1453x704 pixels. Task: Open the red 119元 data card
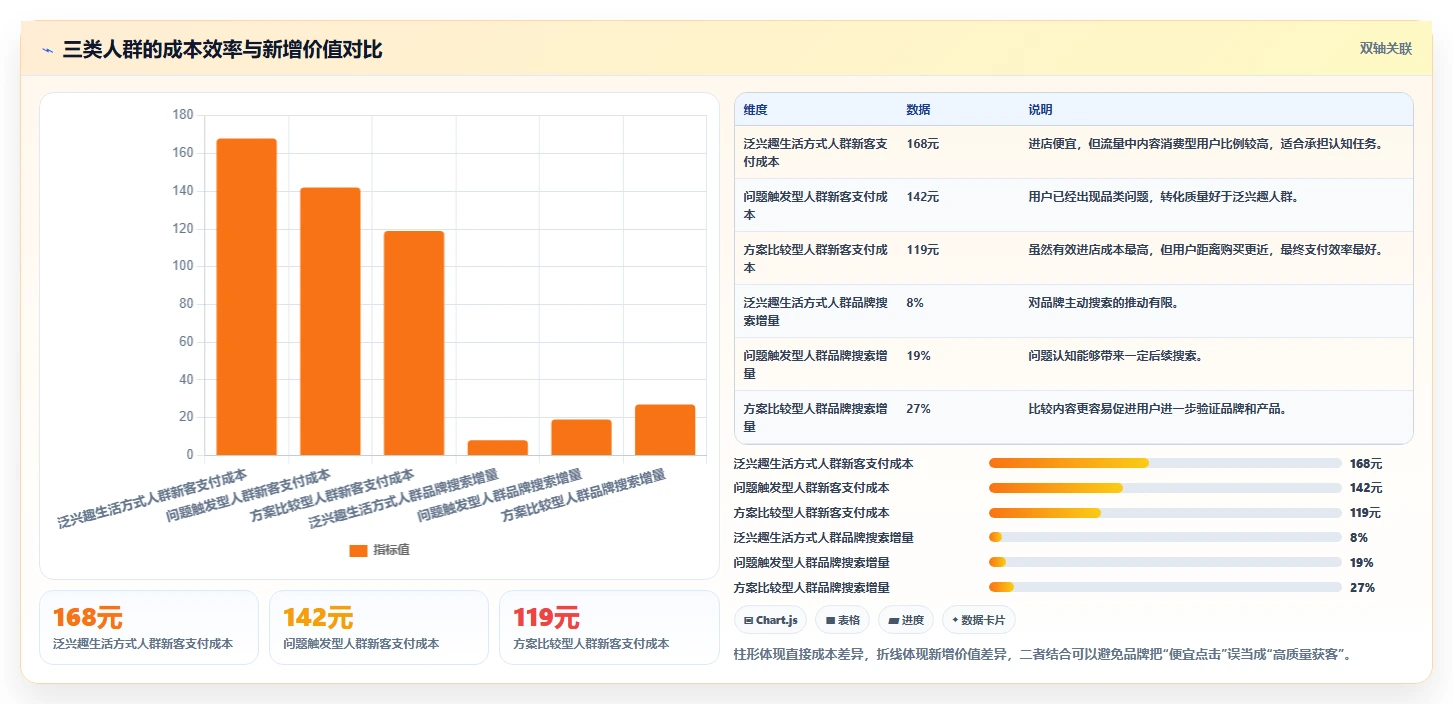pos(609,628)
